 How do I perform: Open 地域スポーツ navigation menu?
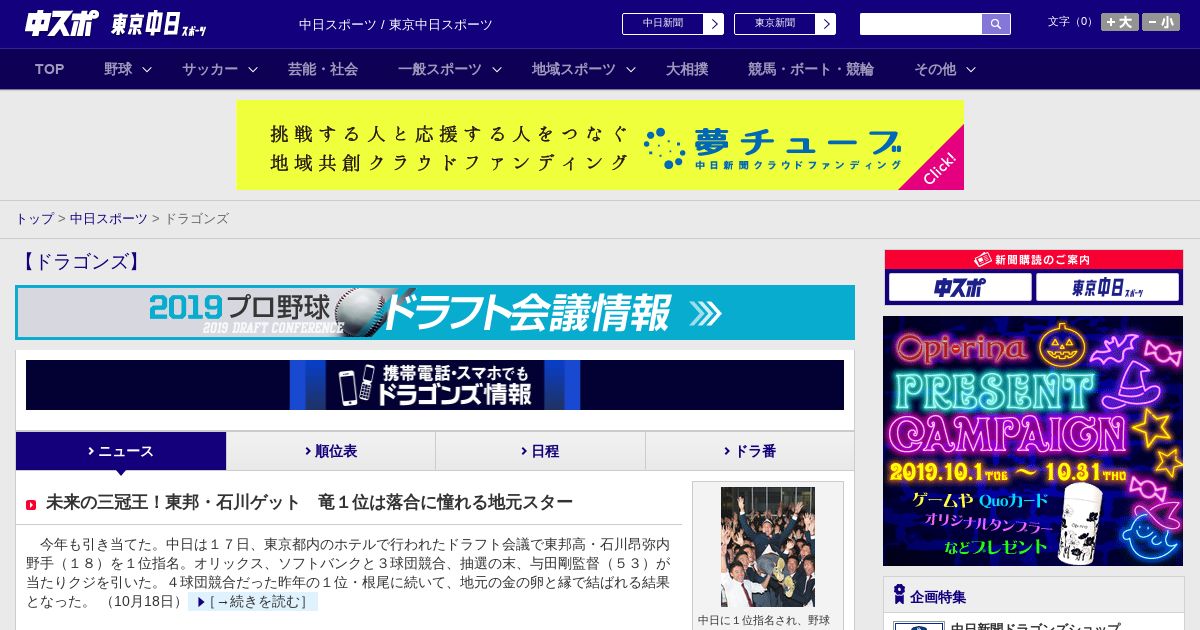[574, 69]
